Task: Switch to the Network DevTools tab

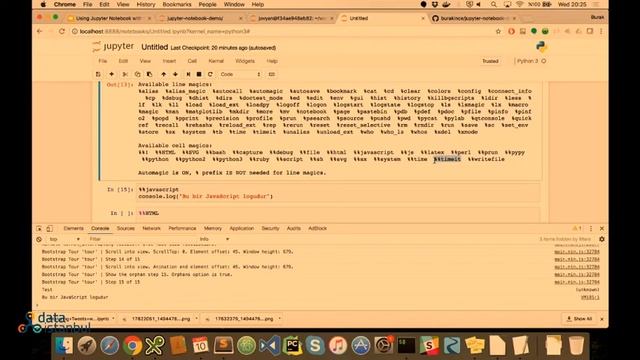Action: (x=151, y=229)
